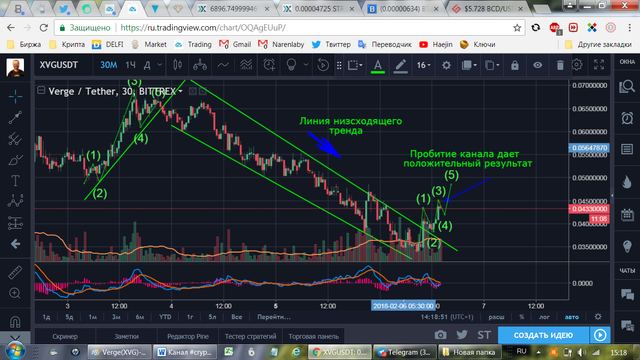Open the prediction and measurement tools
The height and width of the screenshot is (360, 640).
pyautogui.click(x=15, y=223)
